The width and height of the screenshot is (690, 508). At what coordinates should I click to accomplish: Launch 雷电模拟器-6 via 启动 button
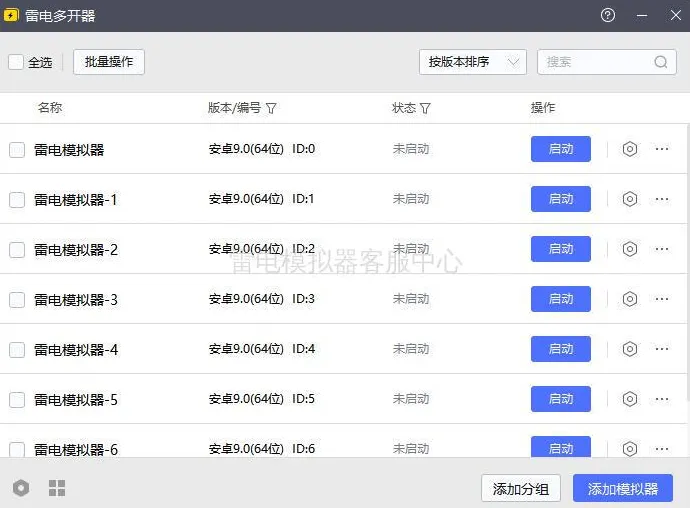[x=561, y=447]
